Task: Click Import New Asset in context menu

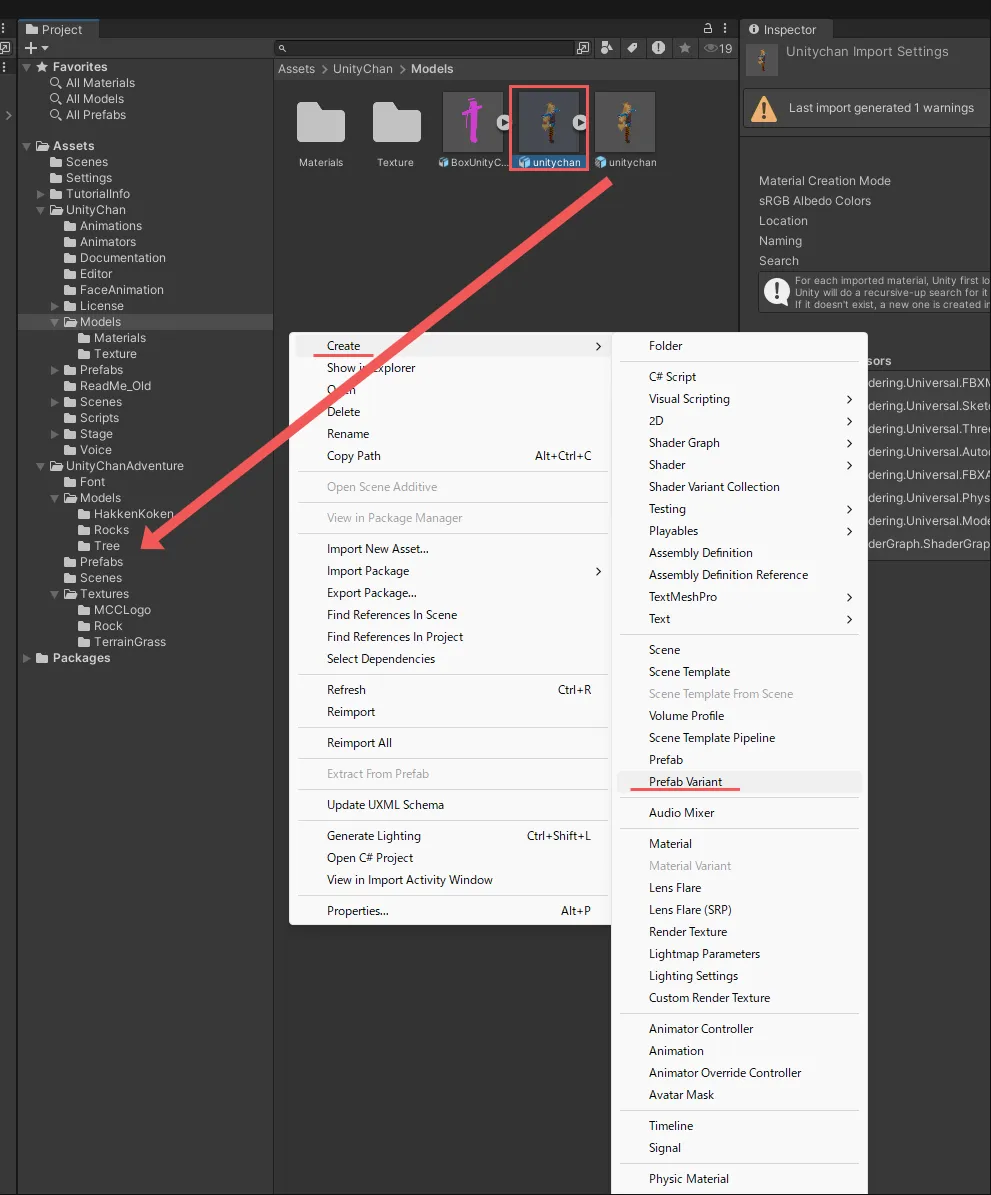Action: (377, 549)
